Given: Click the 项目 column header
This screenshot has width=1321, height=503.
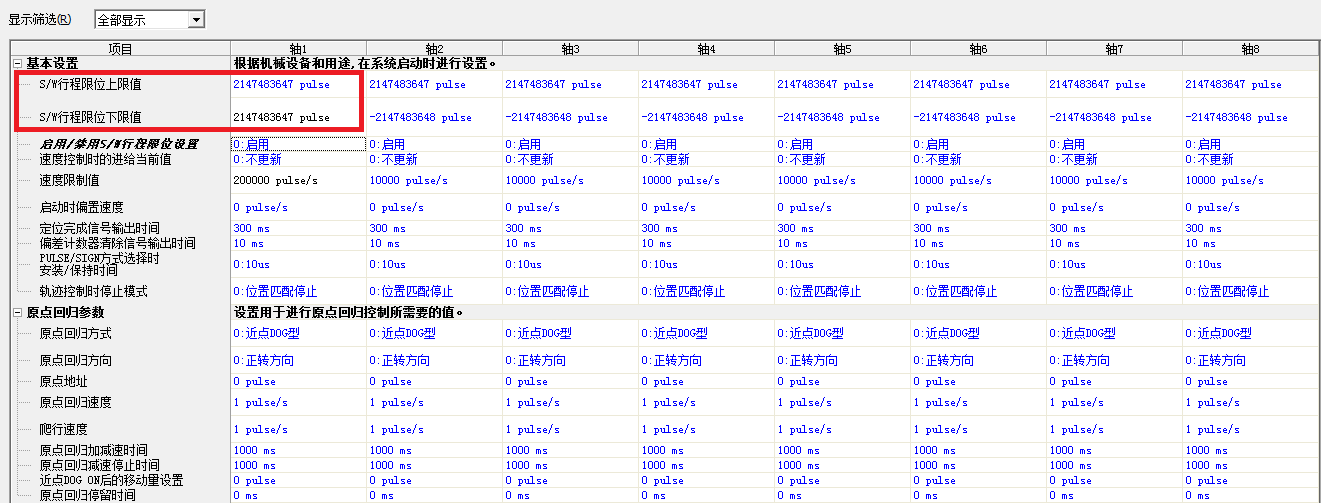Looking at the screenshot, I should click(120, 48).
